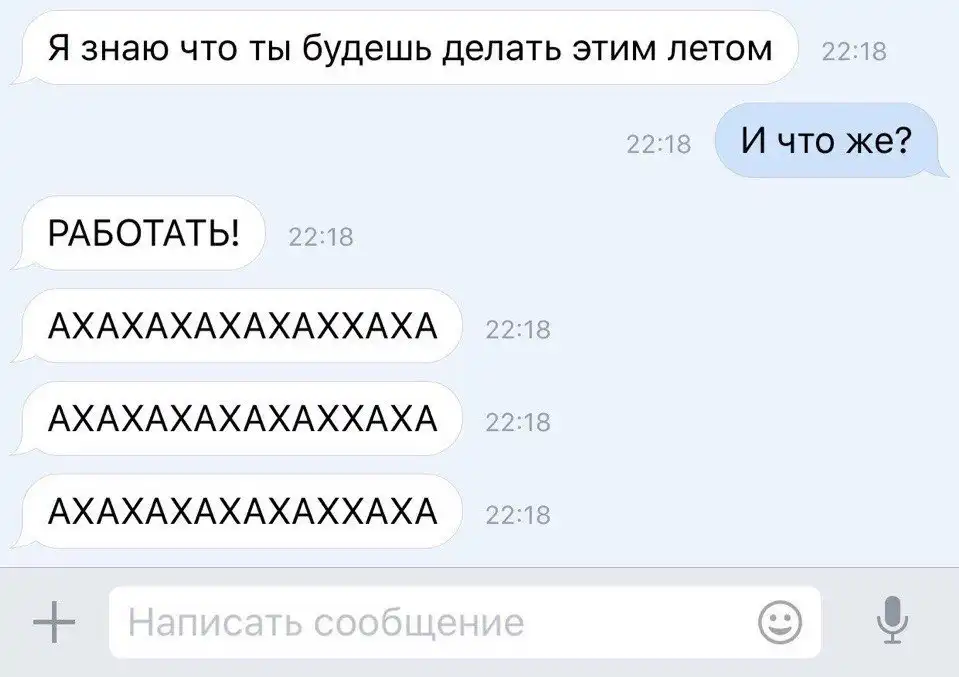
Task: Click the timestamp beside the last АХАХАХА message
Action: tap(518, 516)
